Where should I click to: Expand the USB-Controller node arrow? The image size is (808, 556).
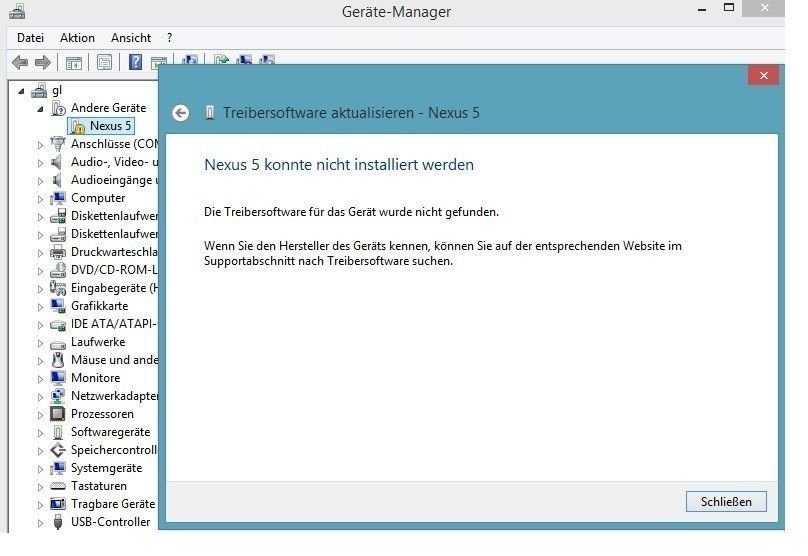40,523
